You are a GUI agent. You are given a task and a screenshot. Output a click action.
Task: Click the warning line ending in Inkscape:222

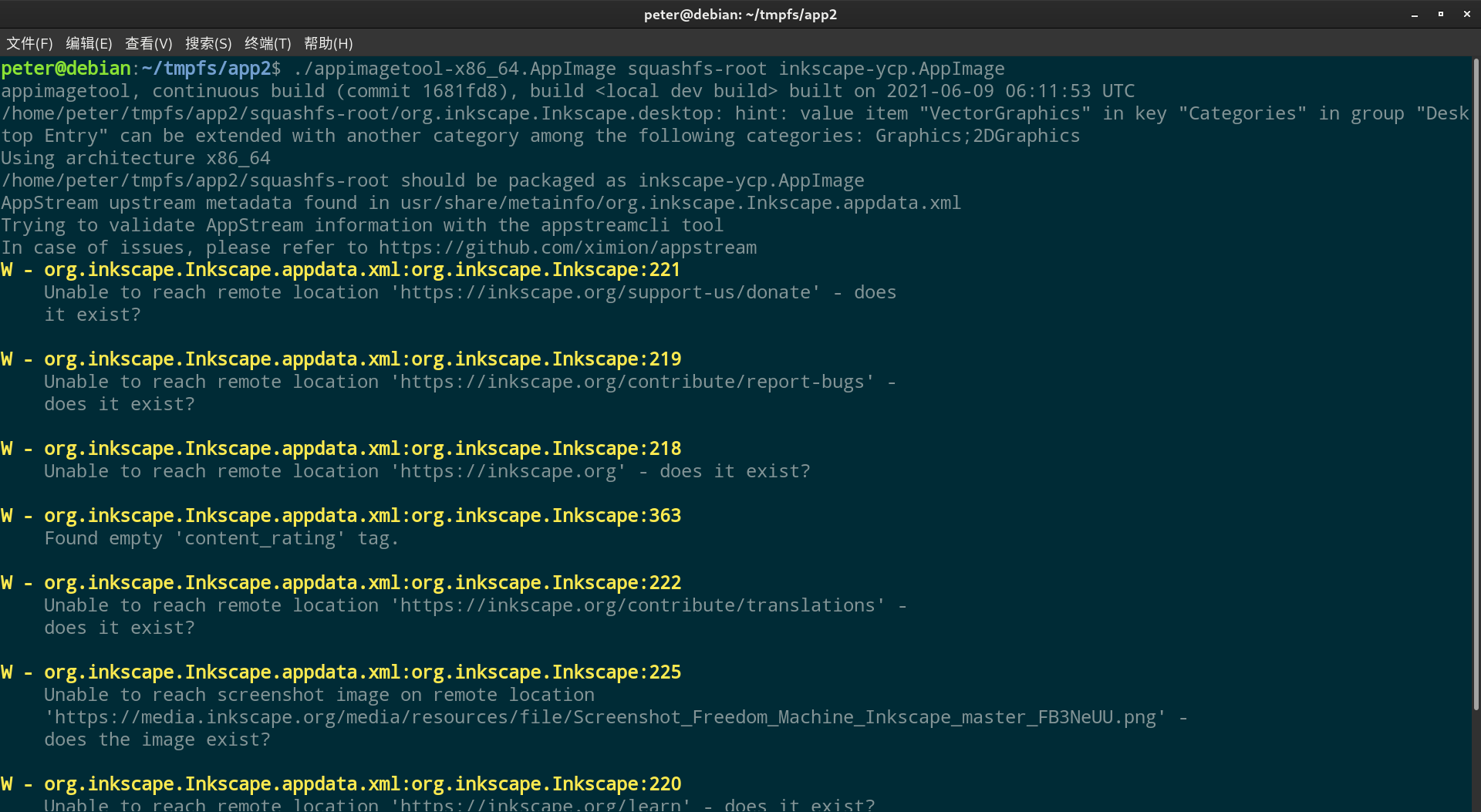(x=341, y=583)
